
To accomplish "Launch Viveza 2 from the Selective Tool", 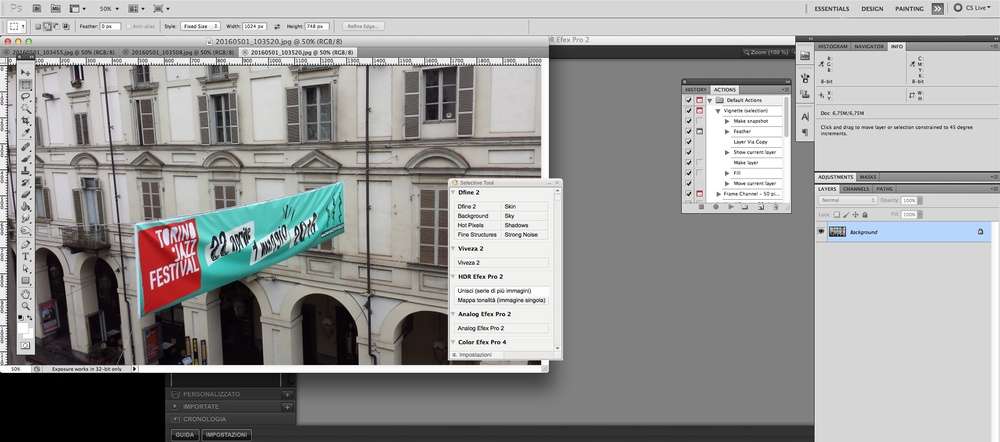I will (x=470, y=262).
